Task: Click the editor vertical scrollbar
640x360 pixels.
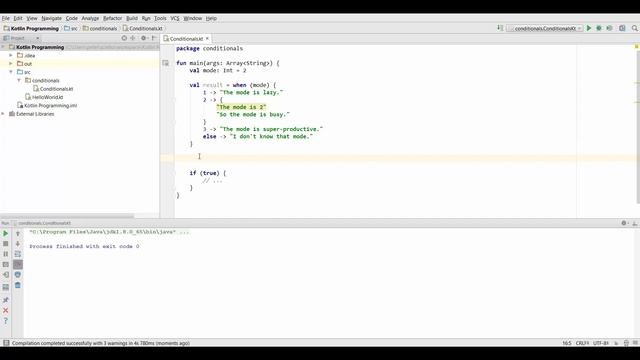Action: [638, 127]
